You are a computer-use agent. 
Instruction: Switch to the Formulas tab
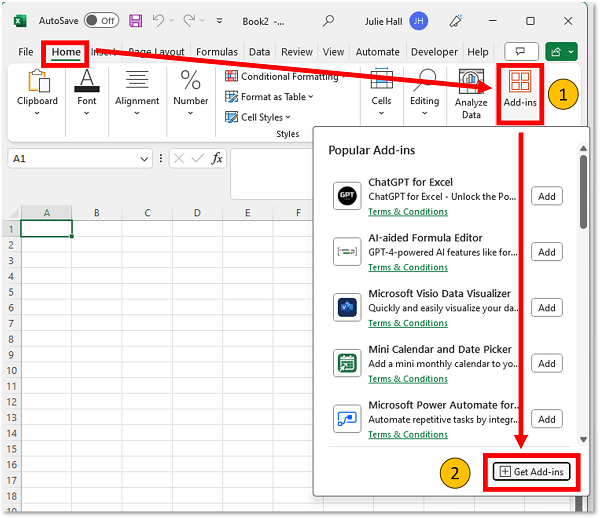click(217, 52)
